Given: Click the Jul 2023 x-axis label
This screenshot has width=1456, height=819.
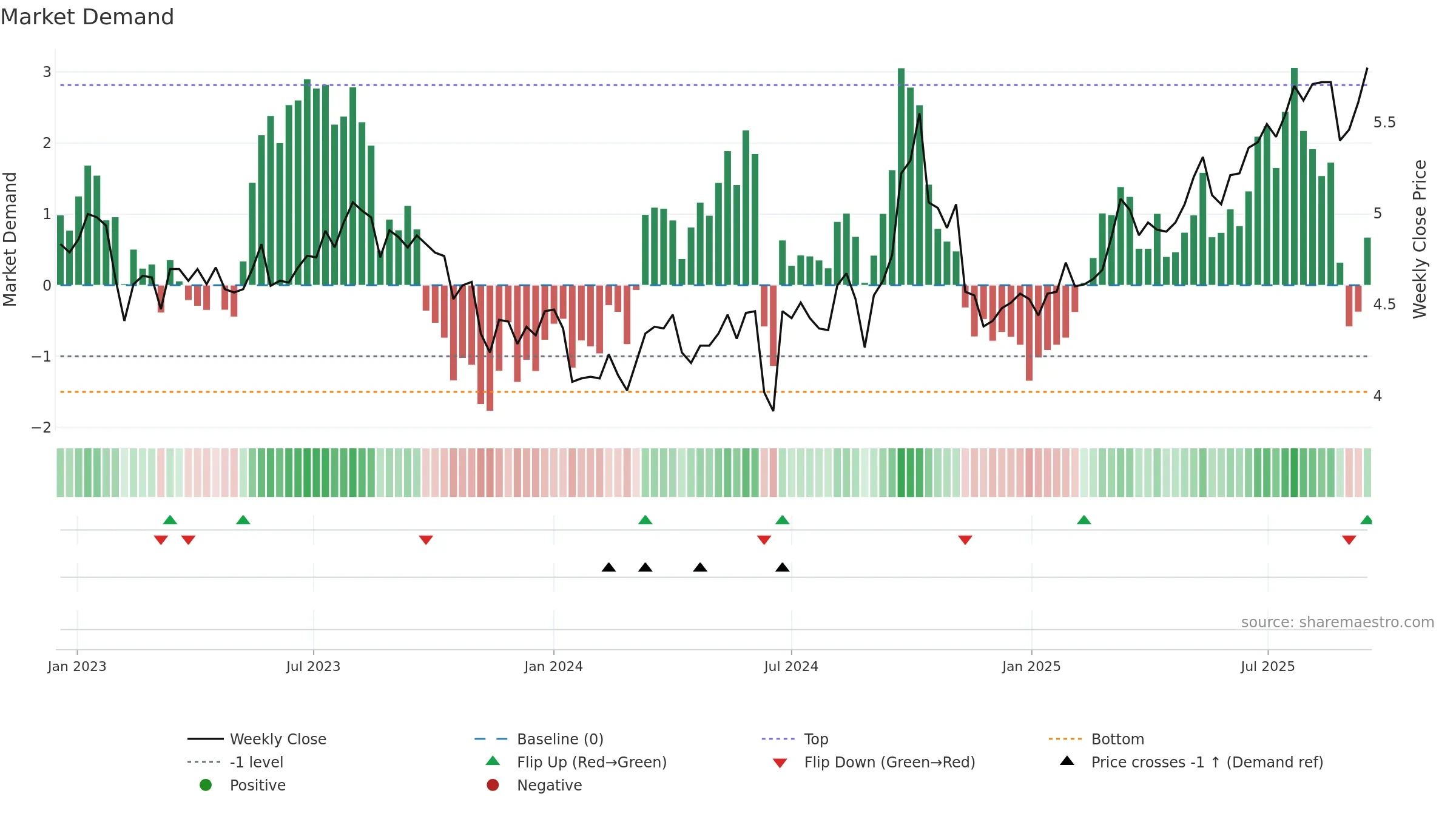Looking at the screenshot, I should 313,666.
